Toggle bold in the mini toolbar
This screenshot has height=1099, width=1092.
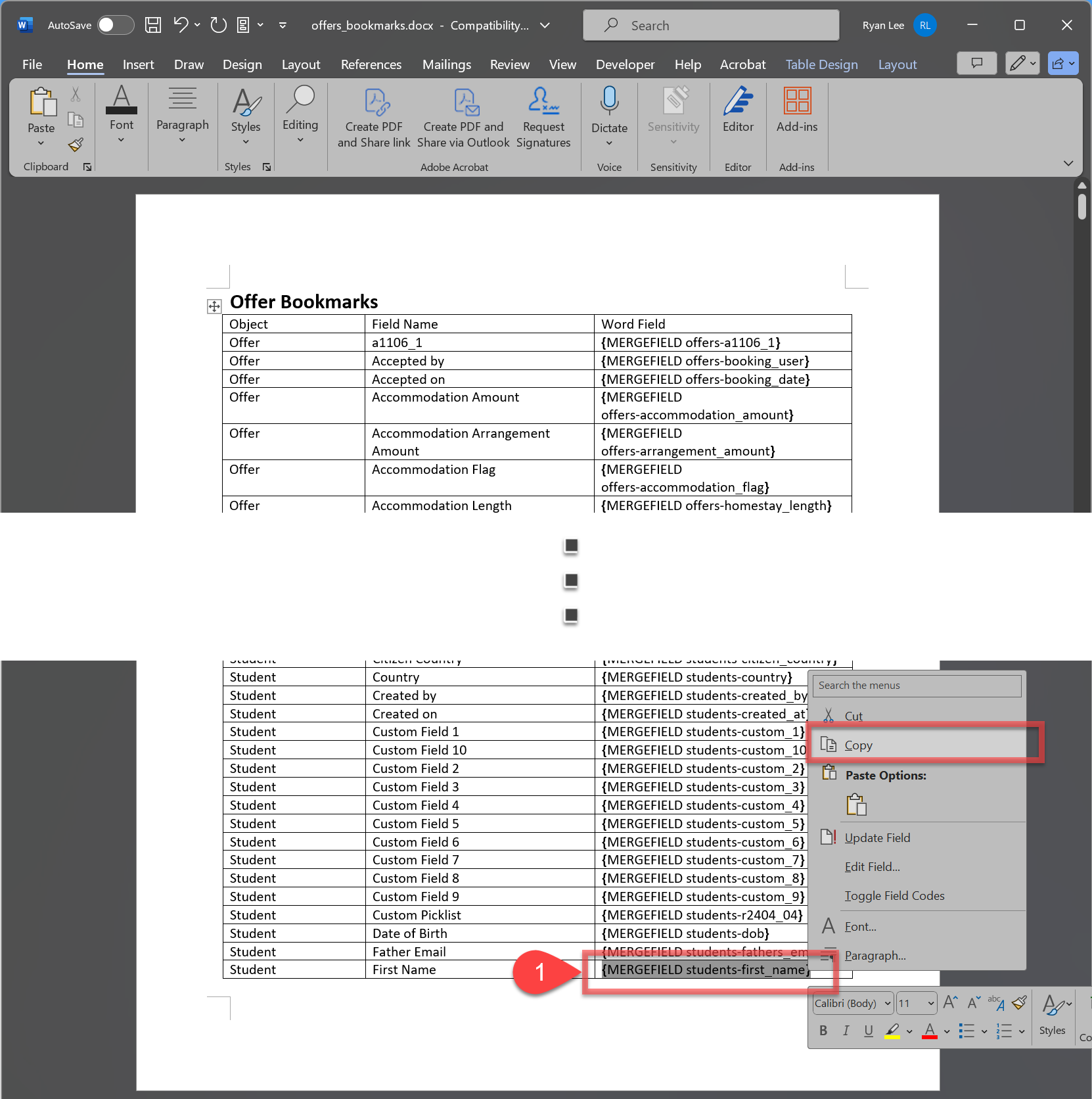tap(823, 1031)
